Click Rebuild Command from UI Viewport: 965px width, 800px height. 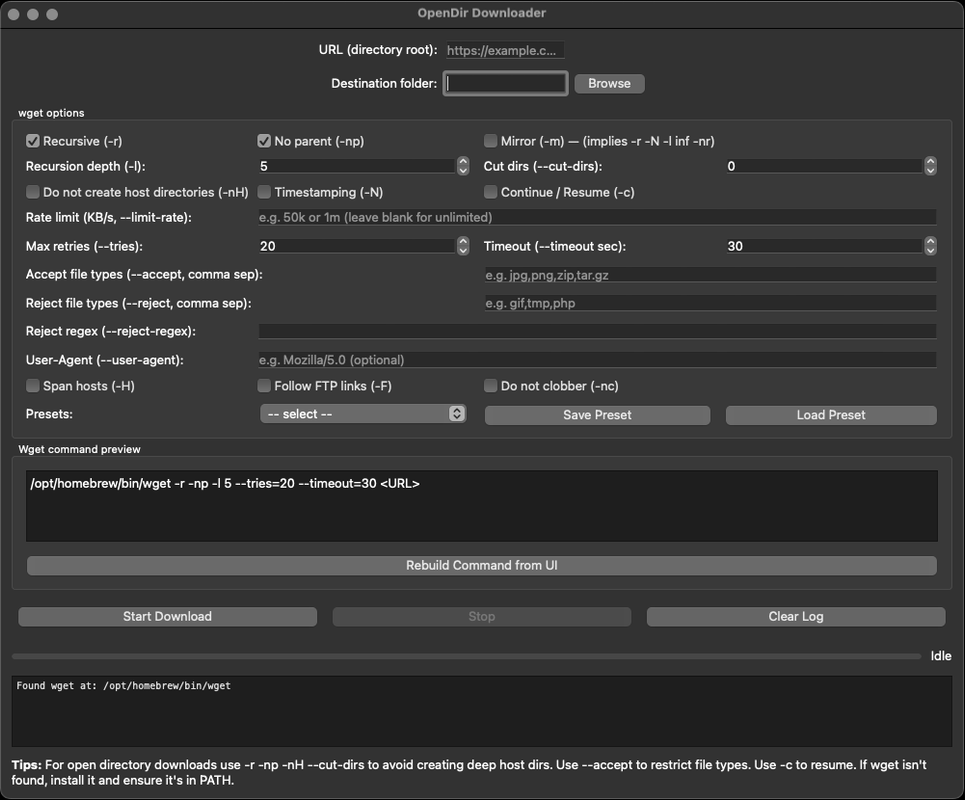click(482, 566)
